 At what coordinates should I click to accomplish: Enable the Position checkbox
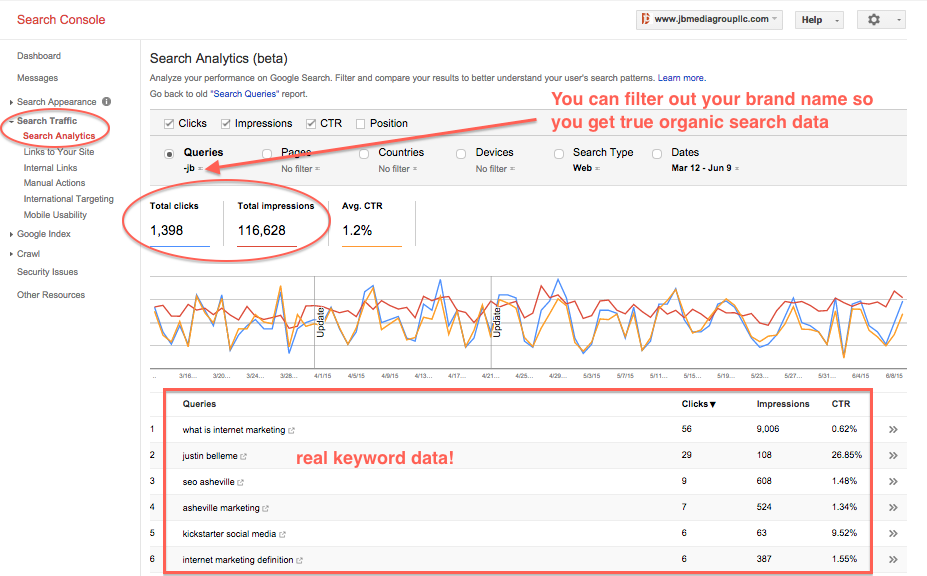pyautogui.click(x=361, y=124)
